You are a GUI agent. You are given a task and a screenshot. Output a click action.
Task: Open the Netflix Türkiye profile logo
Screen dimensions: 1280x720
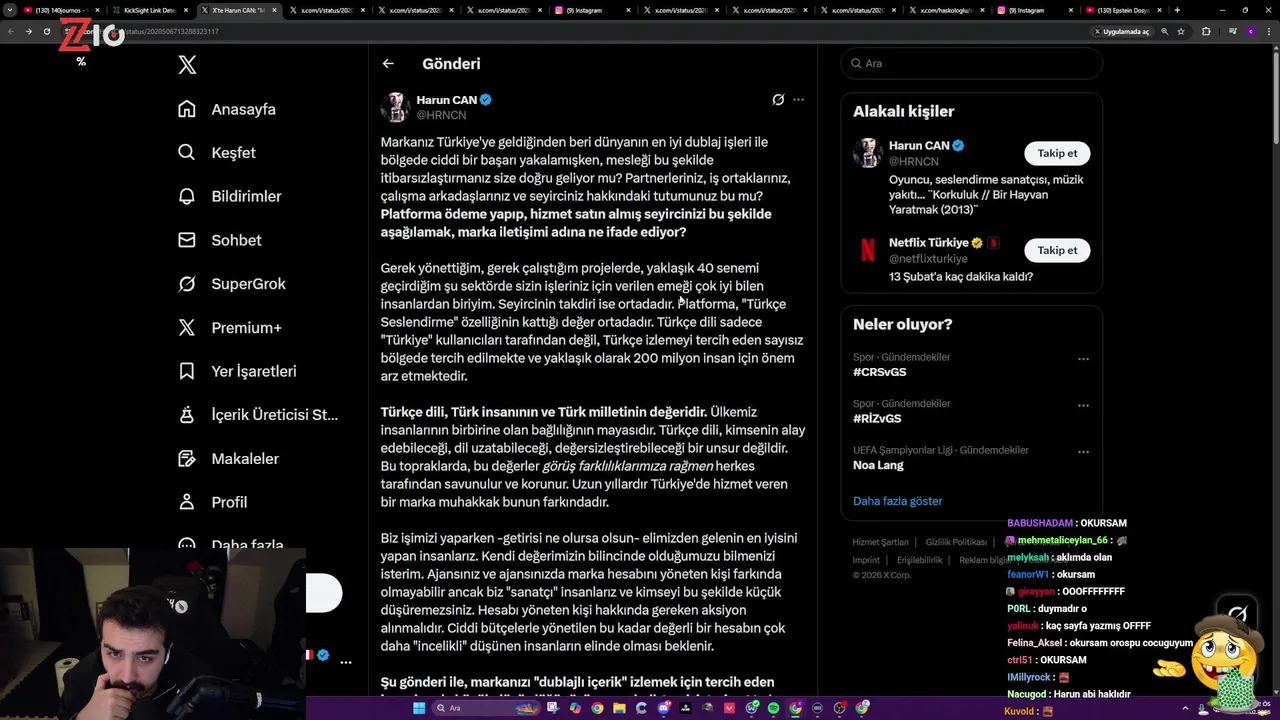(867, 250)
